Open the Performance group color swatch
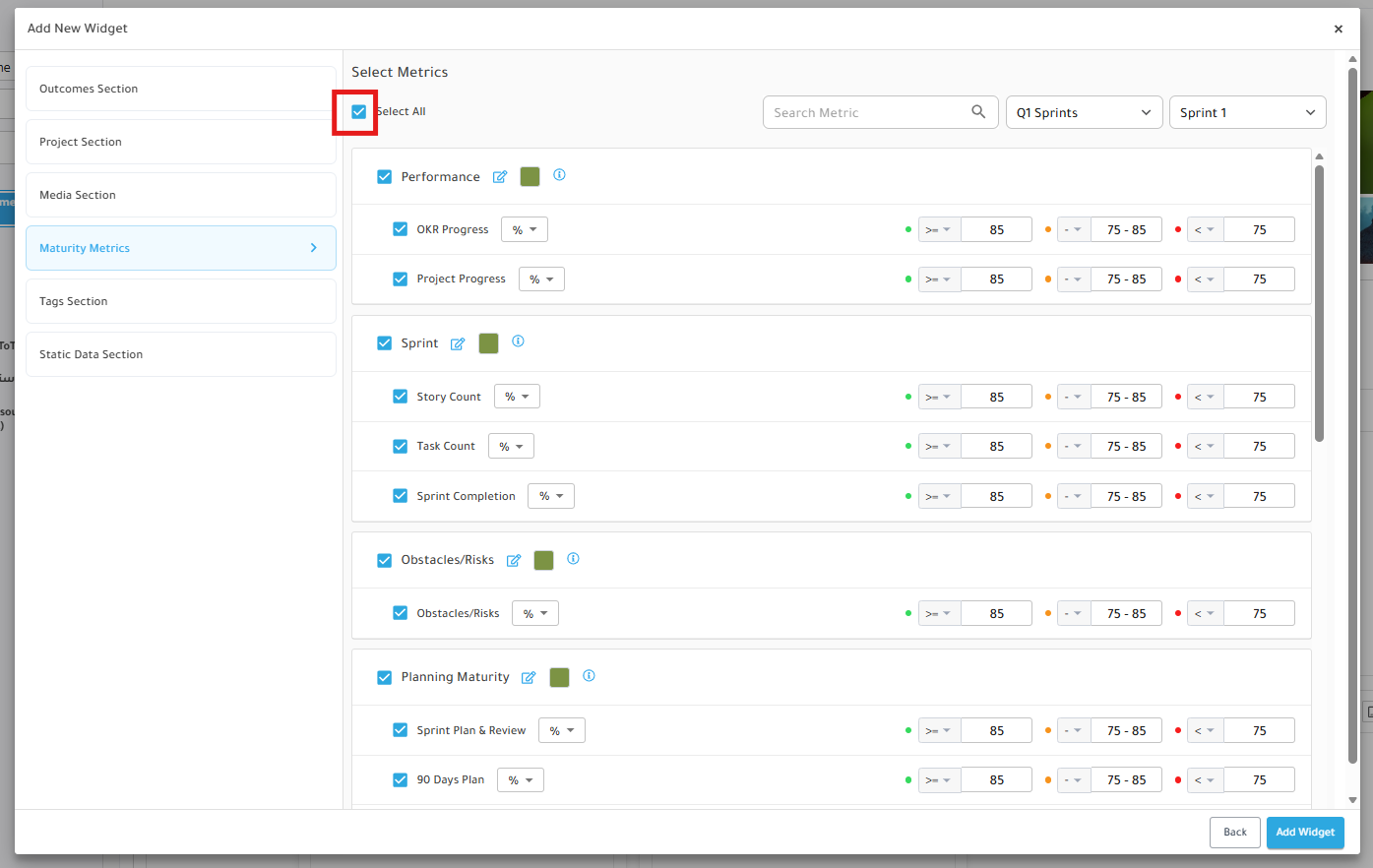Viewport: 1373px width, 868px height. pyautogui.click(x=530, y=177)
